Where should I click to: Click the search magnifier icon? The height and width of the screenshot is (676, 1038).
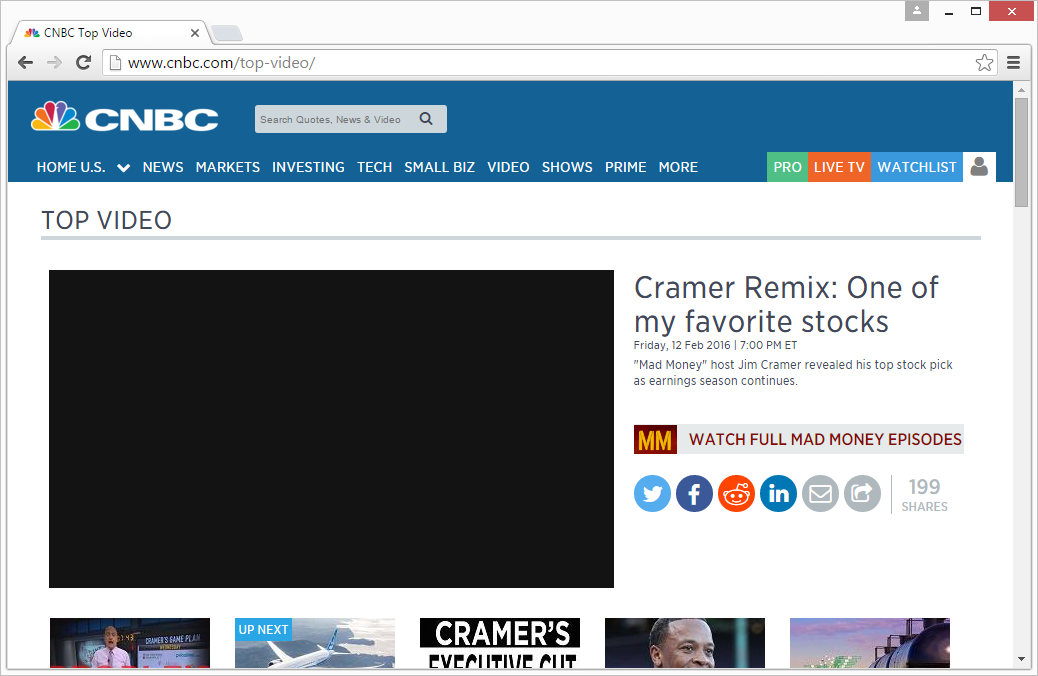tap(426, 119)
